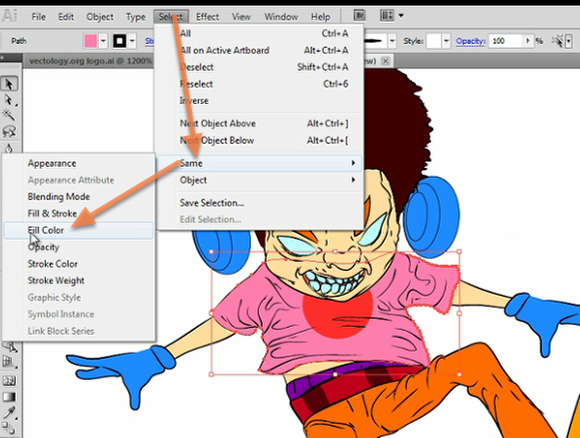Image resolution: width=580 pixels, height=438 pixels.
Task: Open the Help menu
Action: 320,17
